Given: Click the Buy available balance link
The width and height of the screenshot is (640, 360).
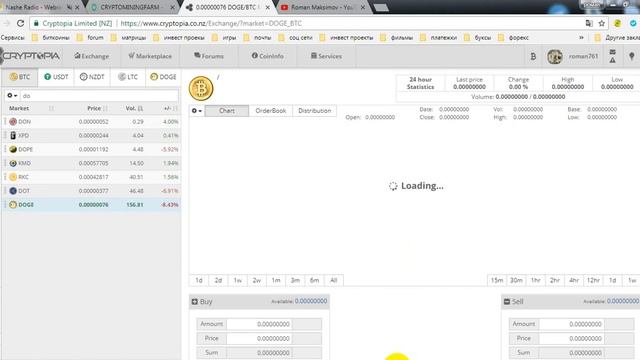Looking at the screenshot, I should click(311, 301).
